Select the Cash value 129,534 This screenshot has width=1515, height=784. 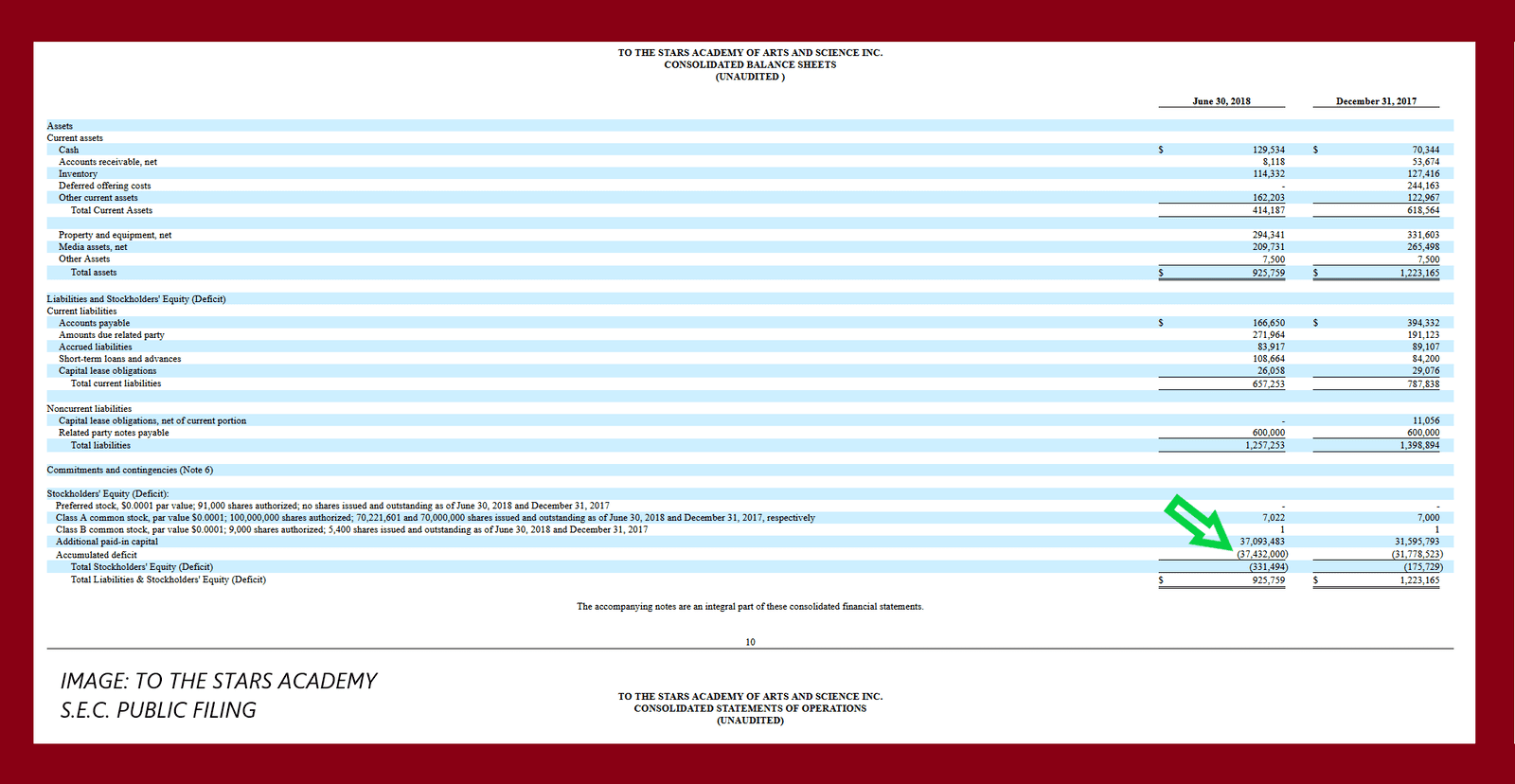tap(1269, 150)
